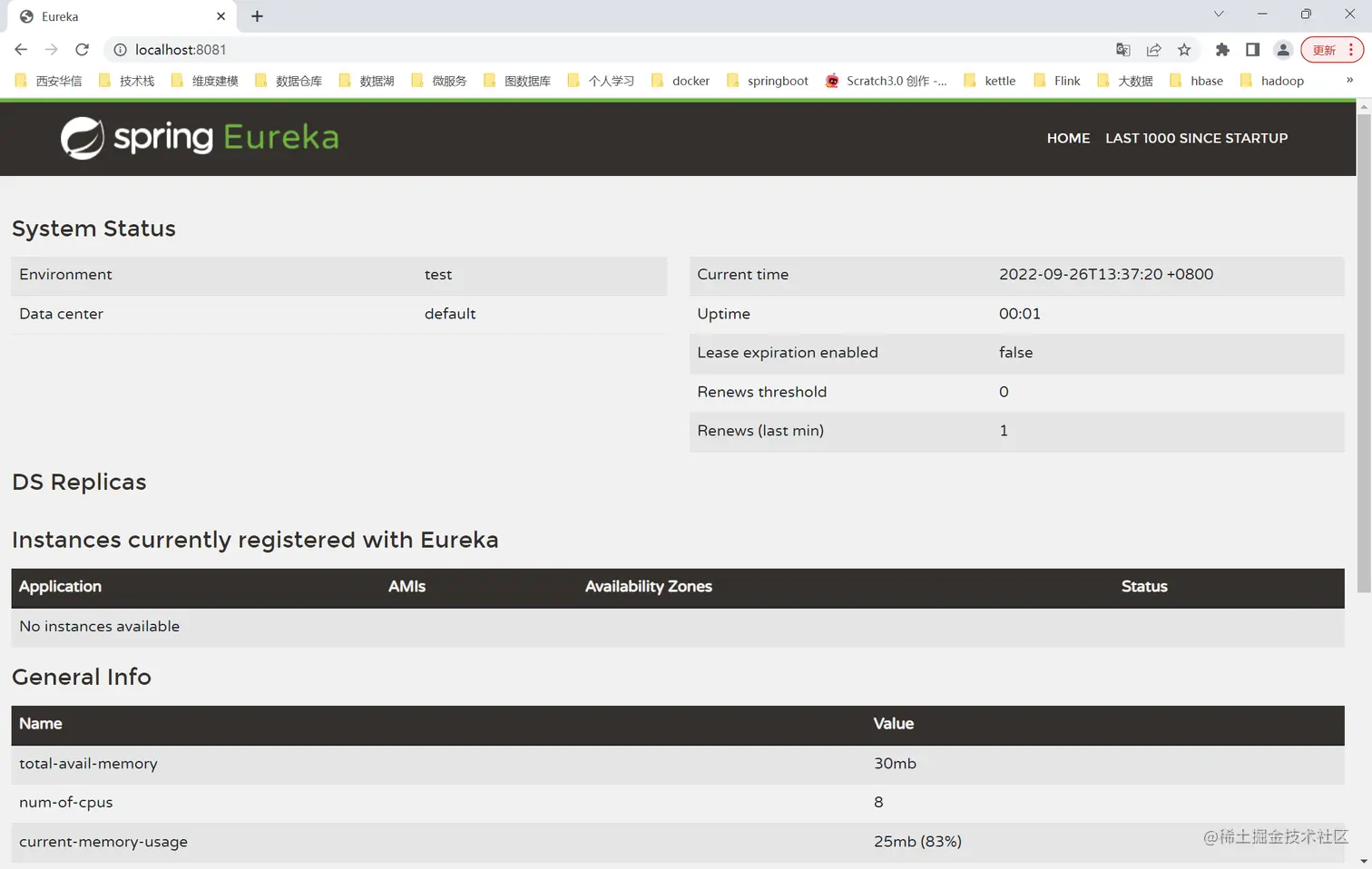This screenshot has height=869, width=1372.
Task: Open a new browser tab
Action: (x=258, y=16)
